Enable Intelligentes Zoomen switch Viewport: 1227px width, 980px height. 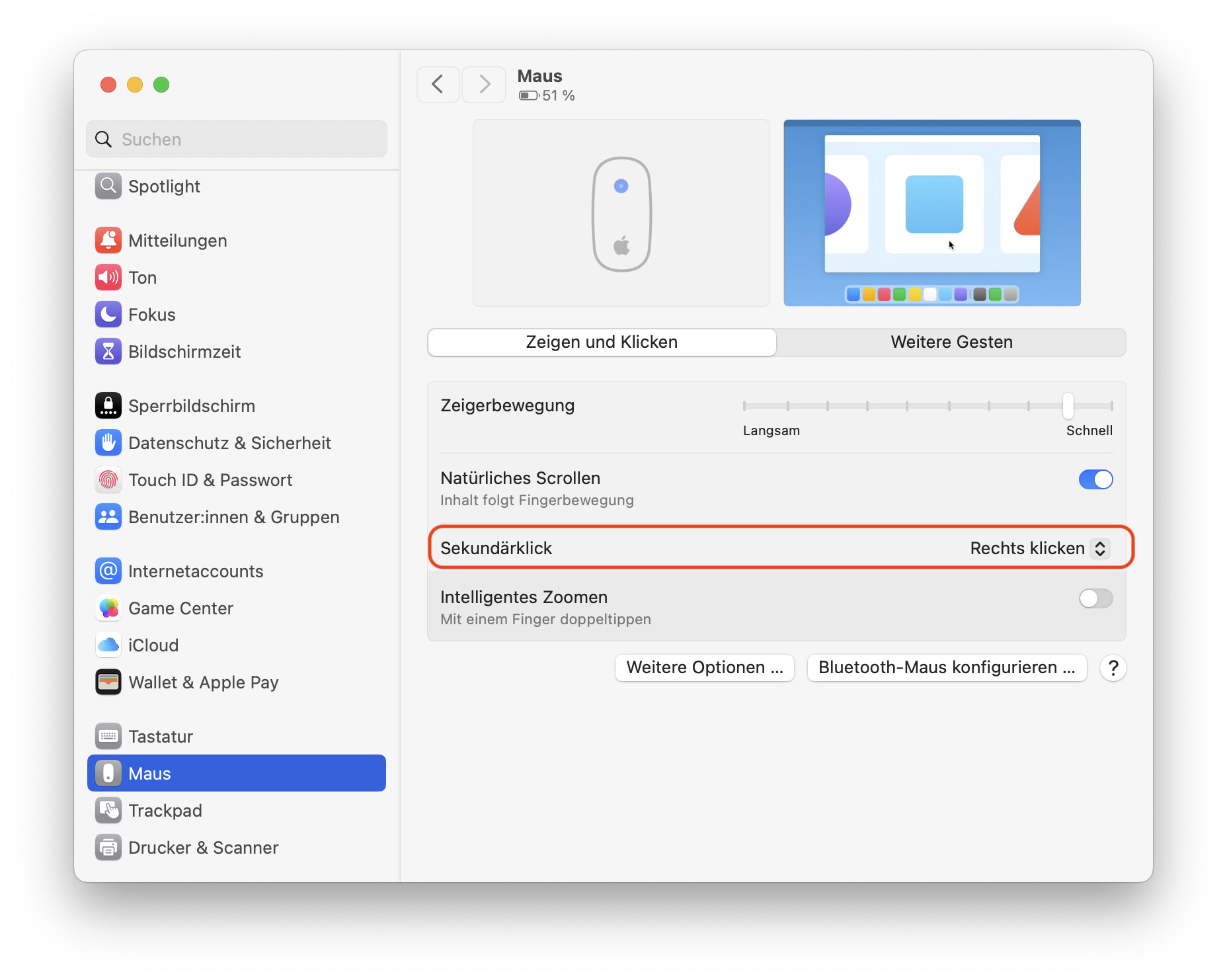point(1095,599)
